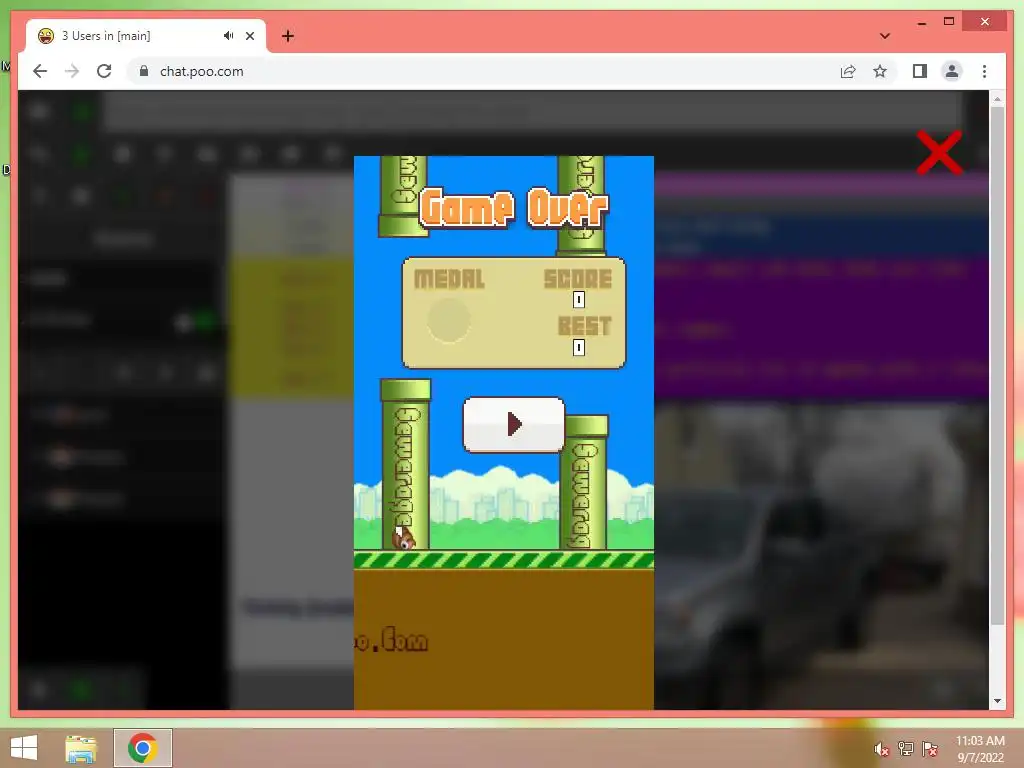The height and width of the screenshot is (768, 1024).
Task: Open the Chrome three-dot menu
Action: (984, 71)
